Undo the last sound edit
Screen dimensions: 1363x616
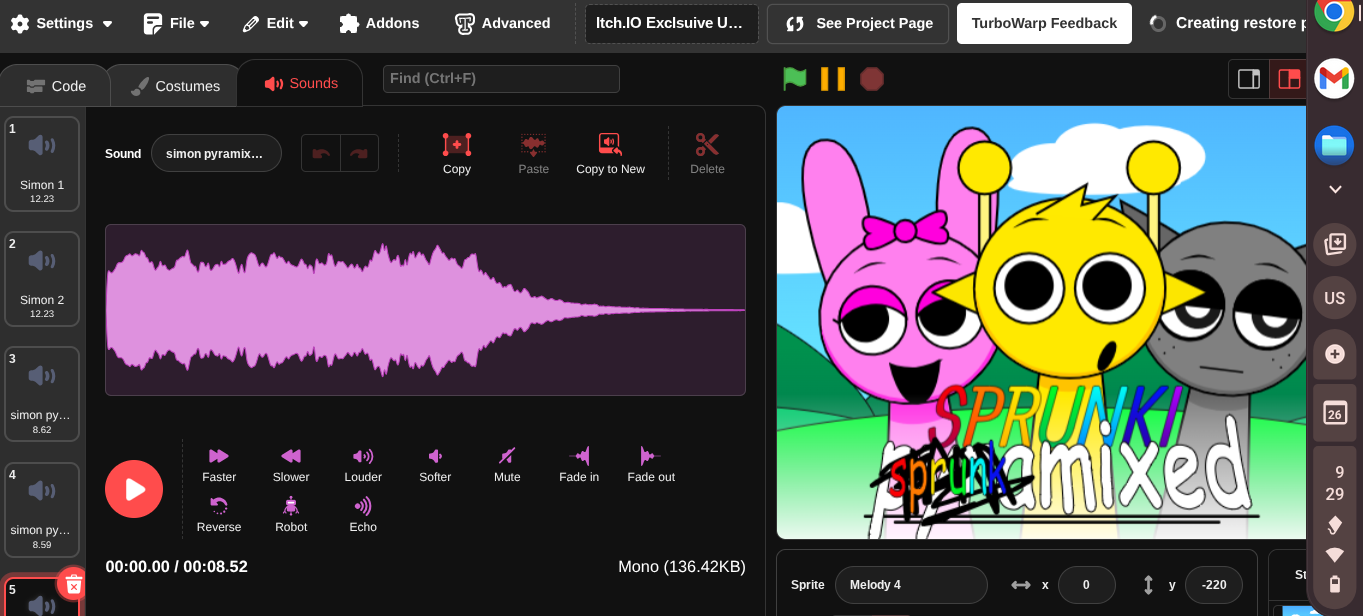click(321, 153)
